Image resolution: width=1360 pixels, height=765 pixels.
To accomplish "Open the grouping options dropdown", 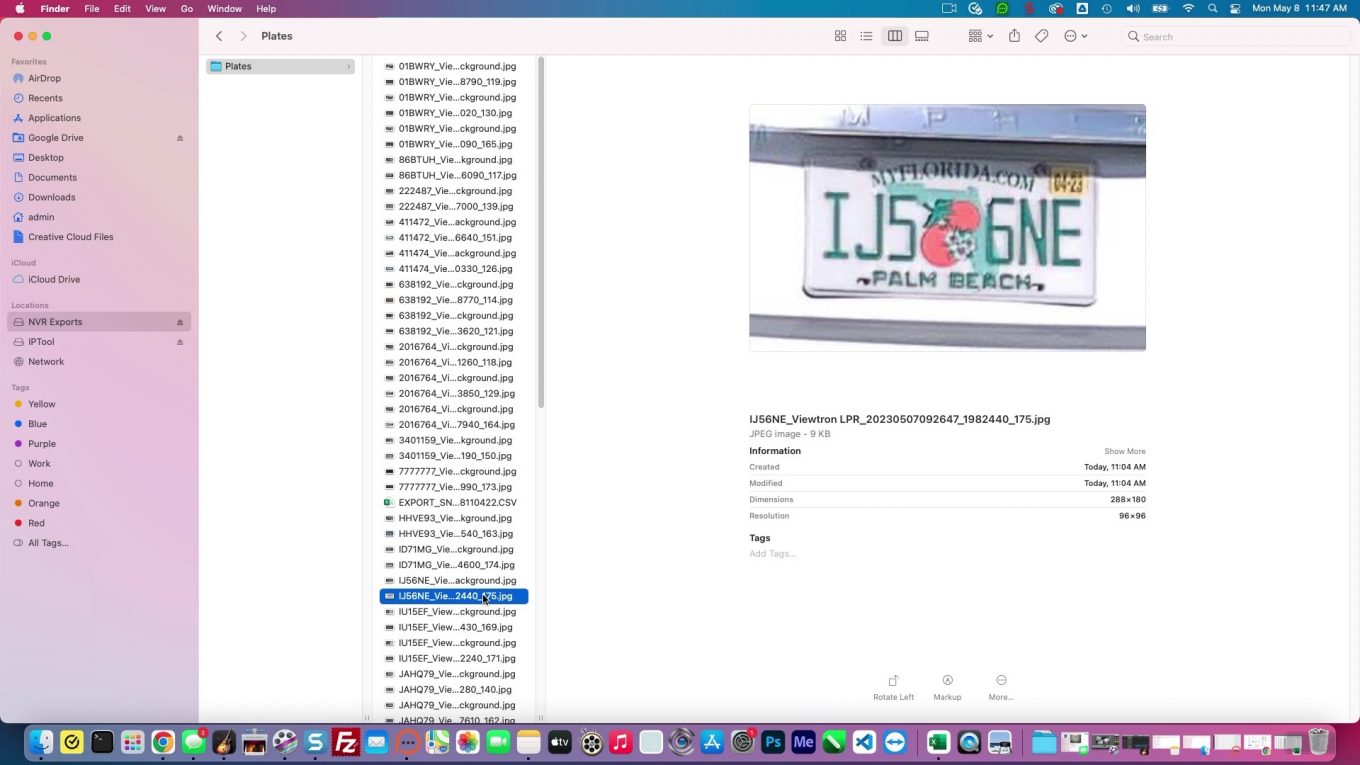I will click(978, 36).
